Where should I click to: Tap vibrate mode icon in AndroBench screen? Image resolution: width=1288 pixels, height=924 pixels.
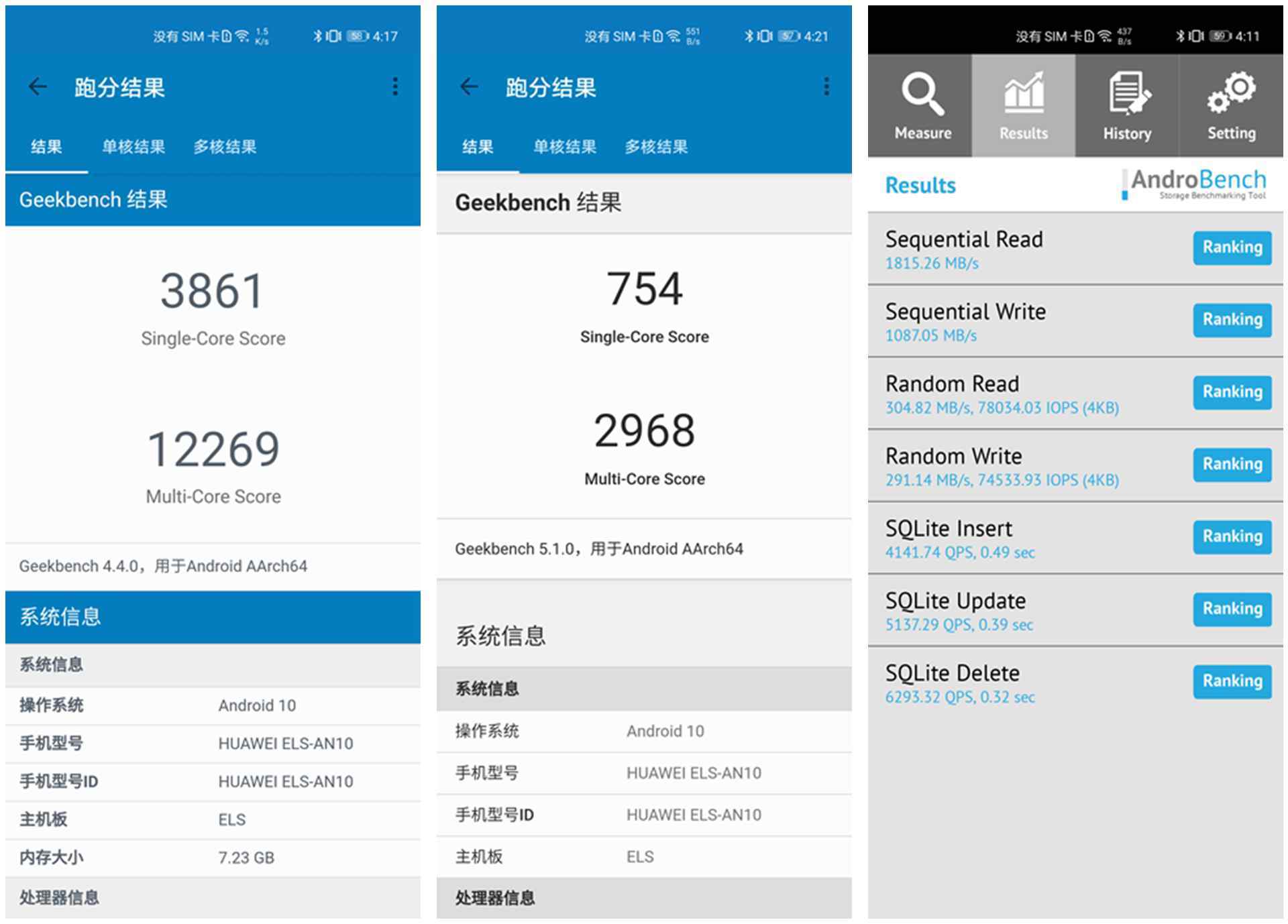1196,36
